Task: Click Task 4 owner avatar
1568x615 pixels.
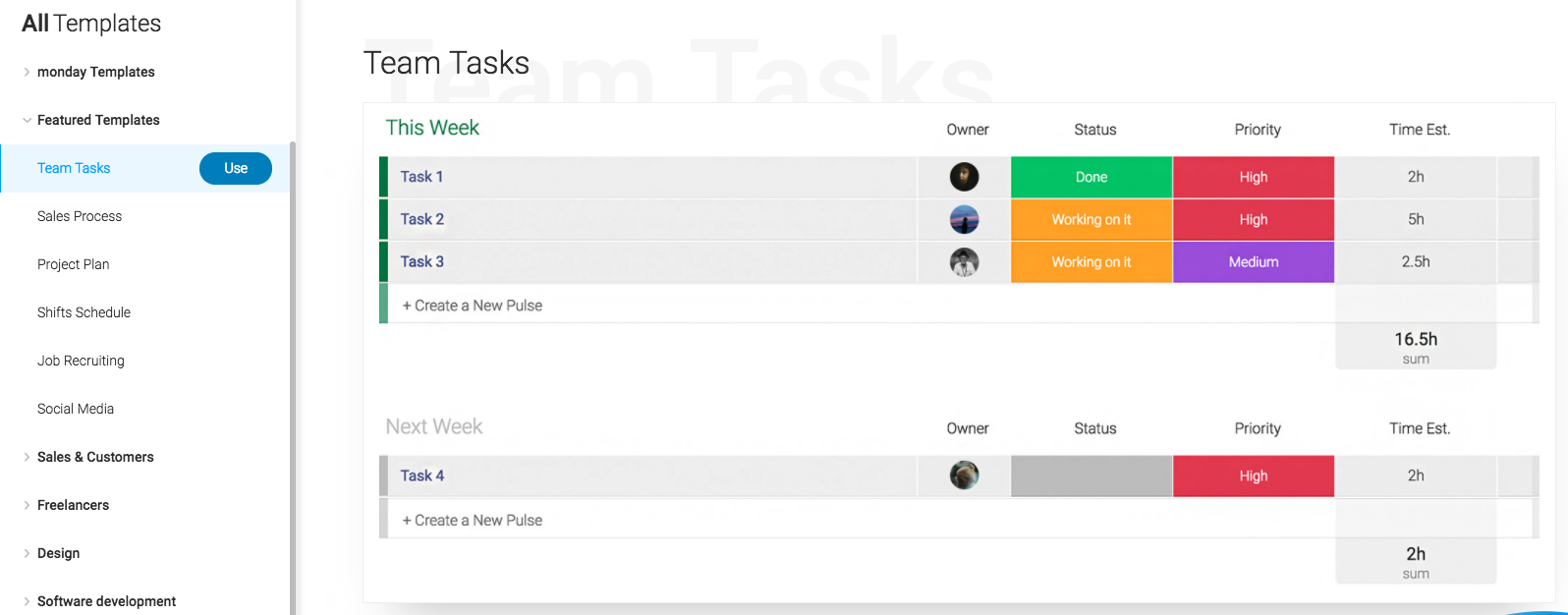Action: click(964, 475)
